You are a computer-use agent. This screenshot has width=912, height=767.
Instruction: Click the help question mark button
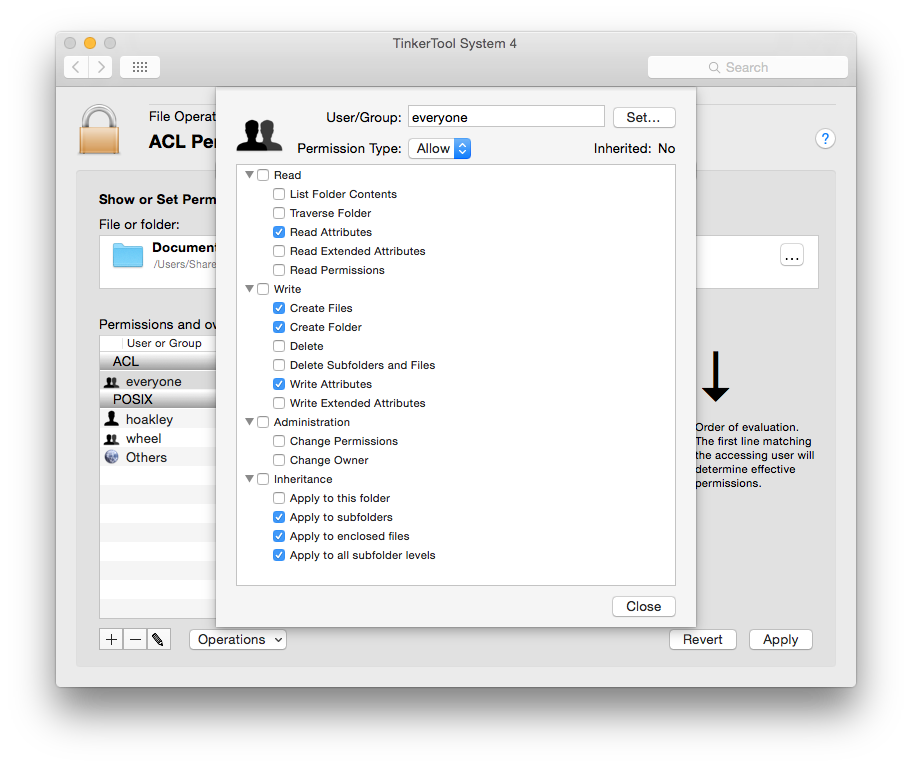coord(825,139)
